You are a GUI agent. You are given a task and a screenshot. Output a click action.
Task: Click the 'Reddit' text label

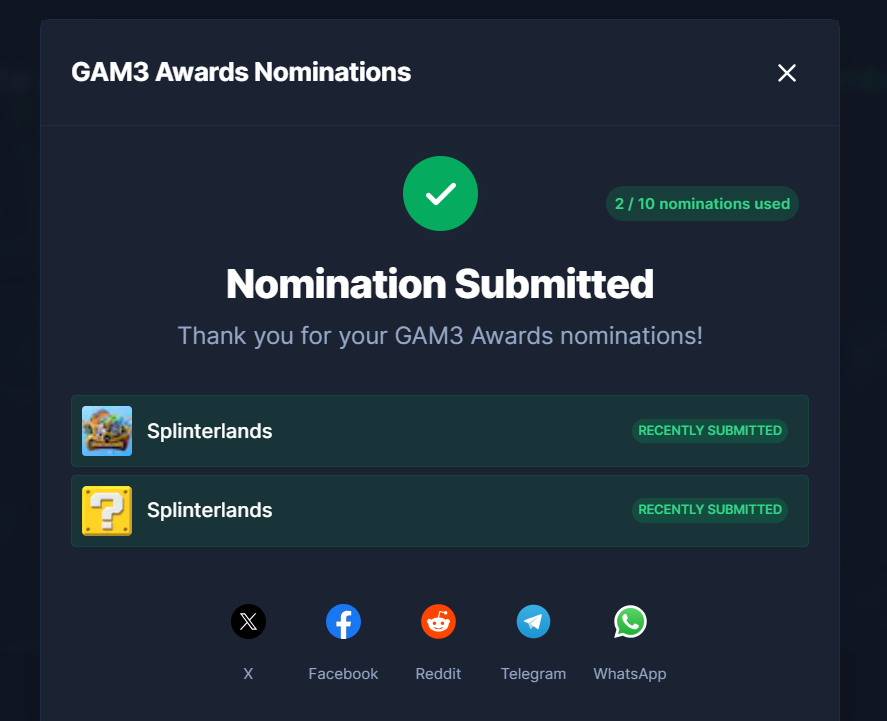[438, 674]
